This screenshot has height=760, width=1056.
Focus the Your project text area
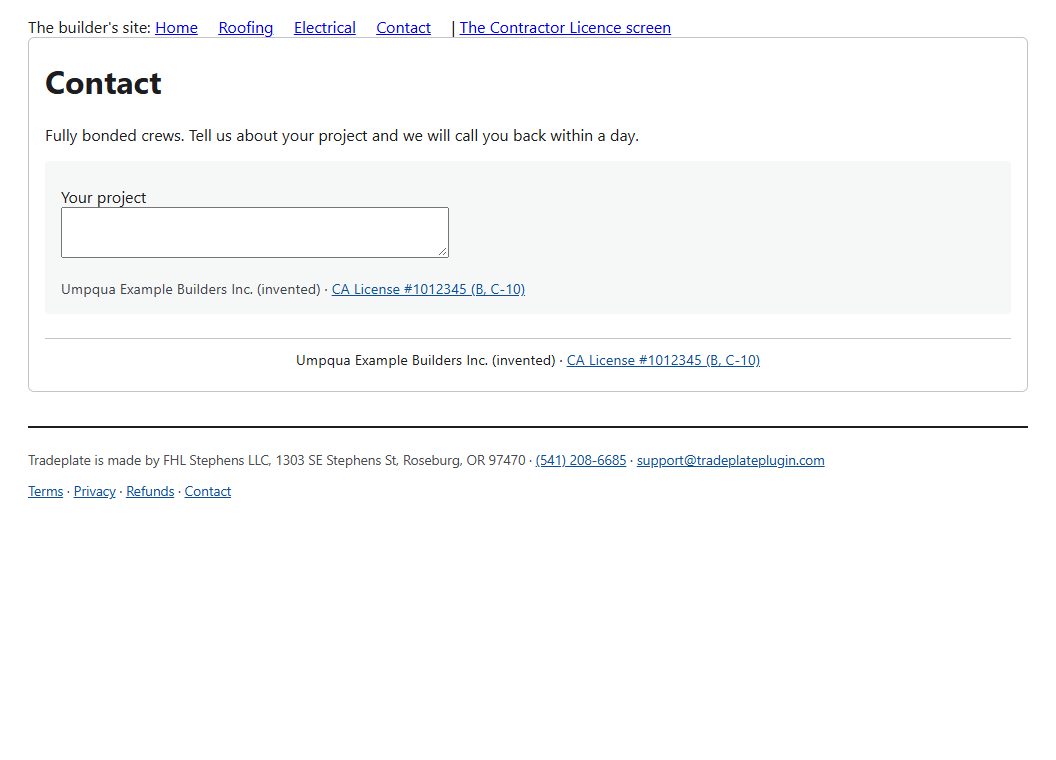[255, 232]
